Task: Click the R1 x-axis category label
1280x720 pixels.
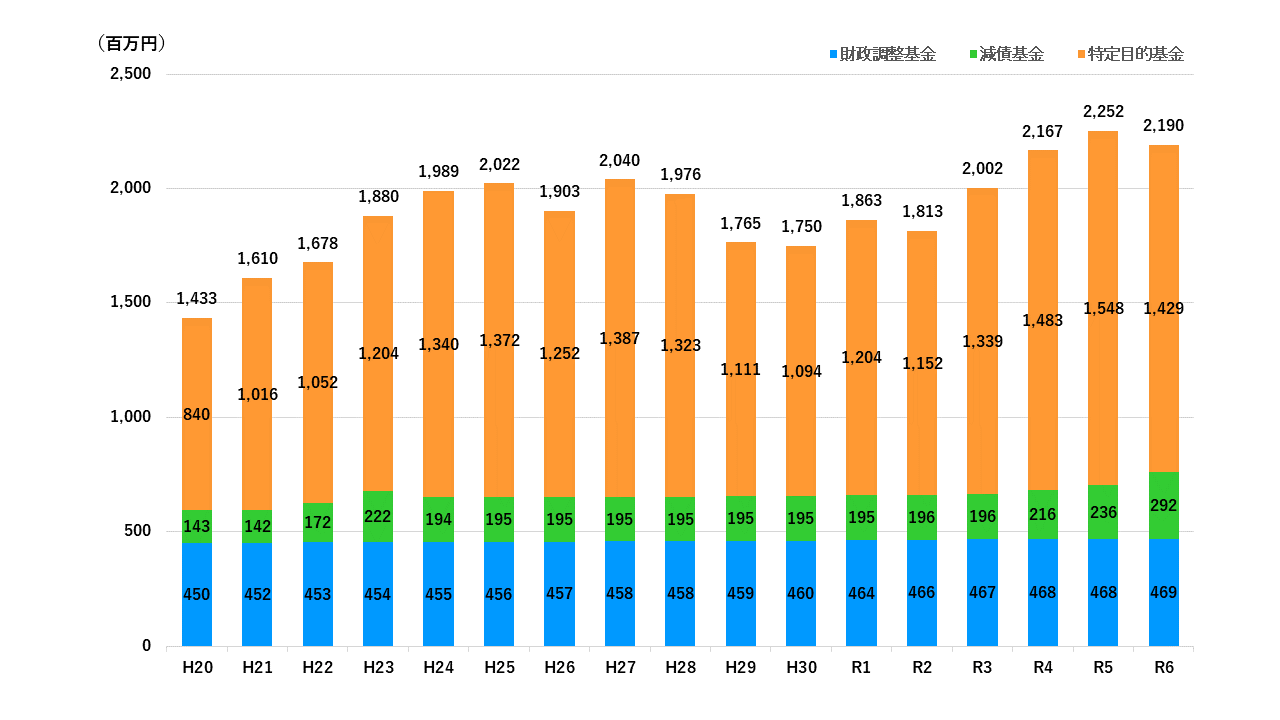Action: [861, 668]
